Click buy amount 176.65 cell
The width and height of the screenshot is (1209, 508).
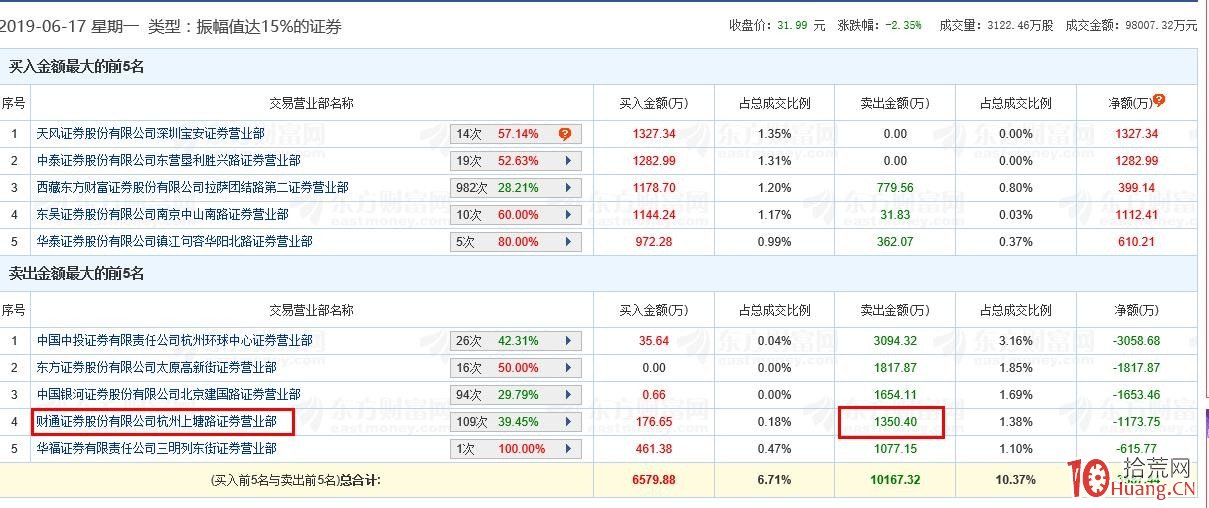(x=654, y=422)
